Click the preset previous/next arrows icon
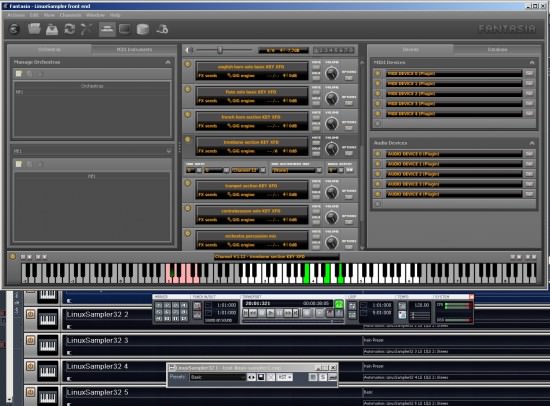 click(x=251, y=377)
